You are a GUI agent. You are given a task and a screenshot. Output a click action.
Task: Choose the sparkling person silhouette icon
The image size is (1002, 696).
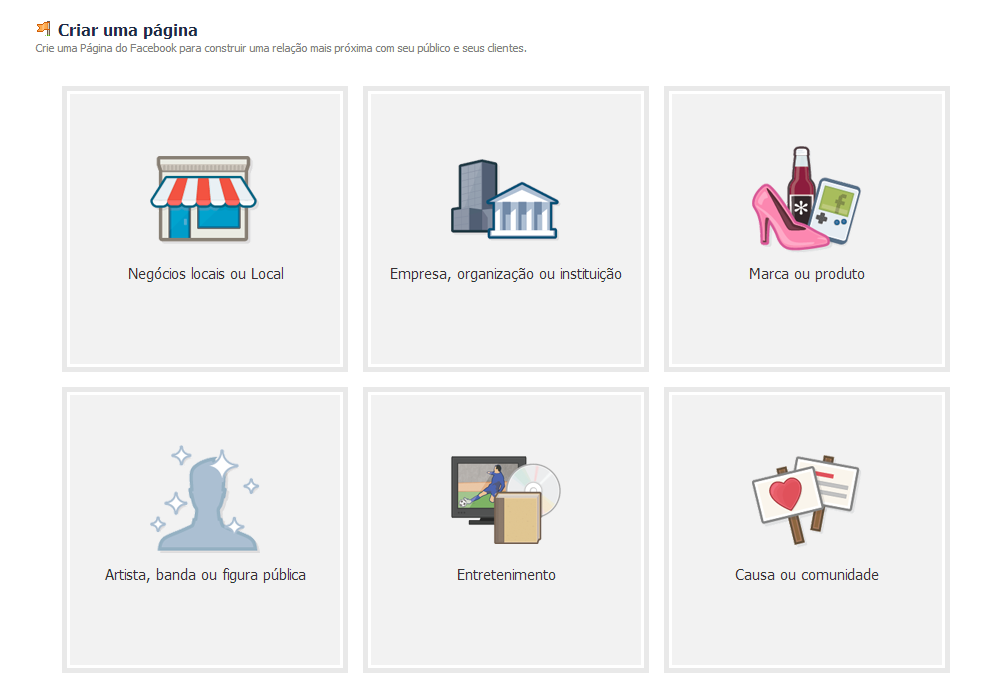(x=205, y=499)
